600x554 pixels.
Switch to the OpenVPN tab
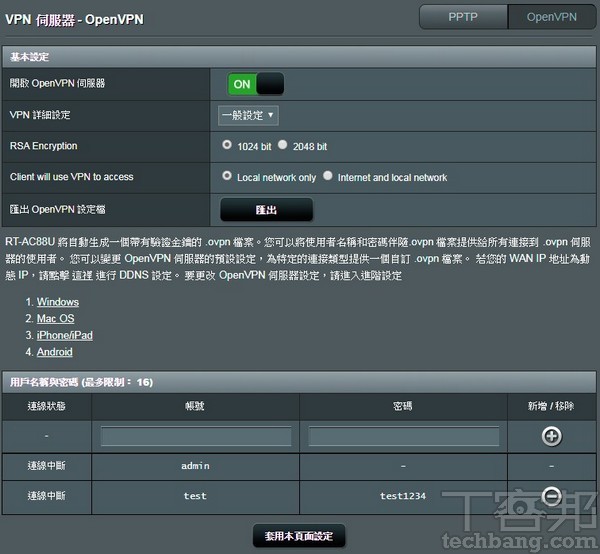tap(553, 17)
